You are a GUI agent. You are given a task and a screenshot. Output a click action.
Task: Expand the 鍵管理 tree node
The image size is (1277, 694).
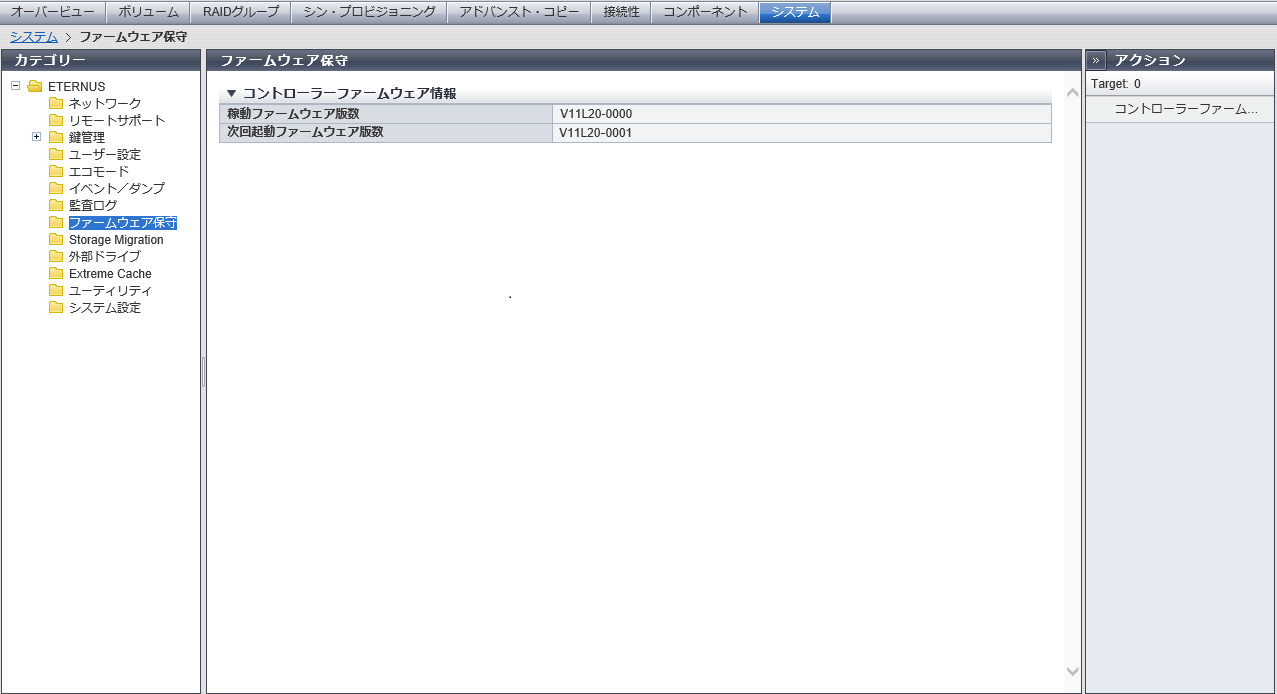(37, 137)
